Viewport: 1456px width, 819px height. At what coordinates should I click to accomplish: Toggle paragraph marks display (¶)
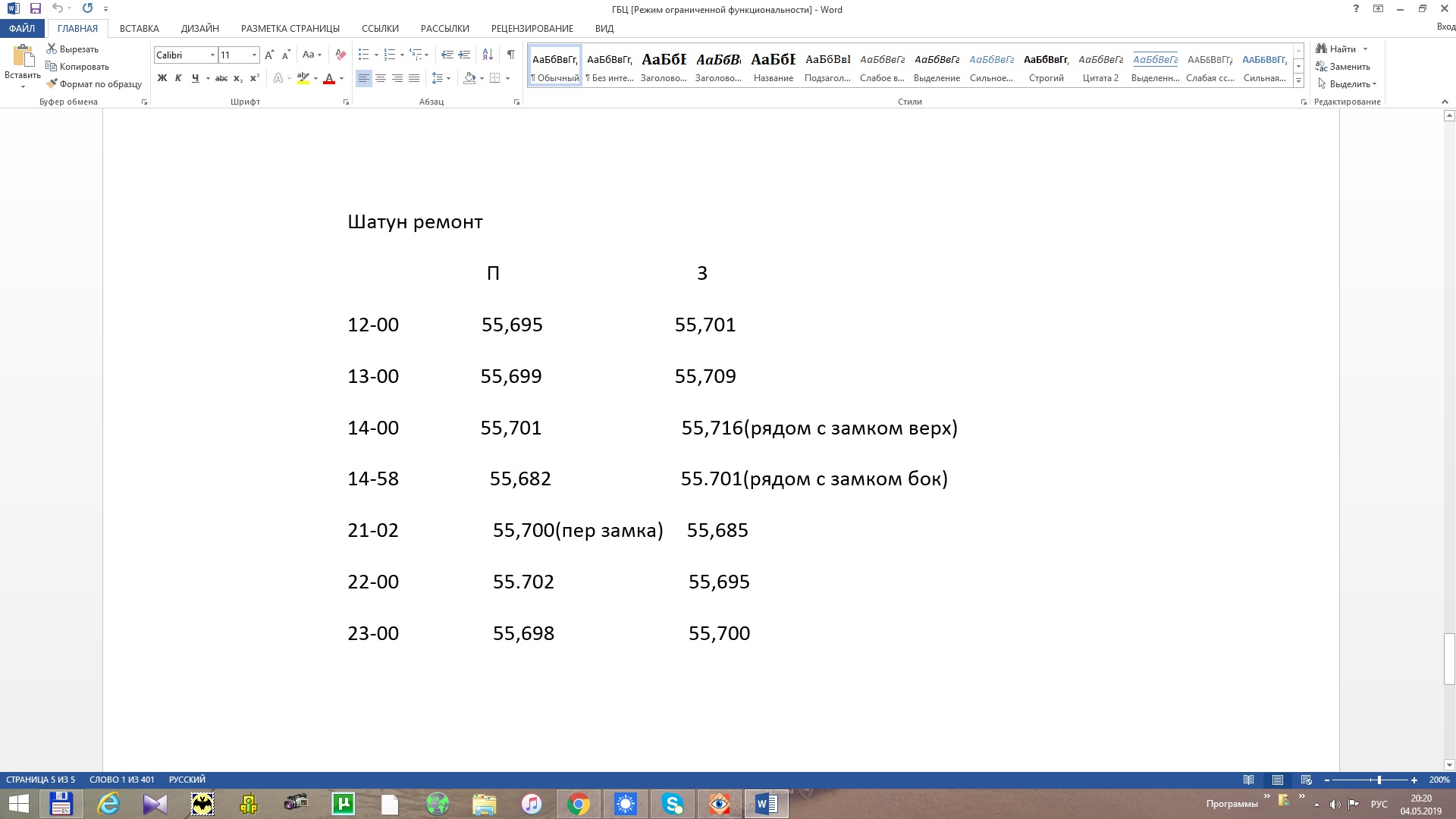click(510, 55)
